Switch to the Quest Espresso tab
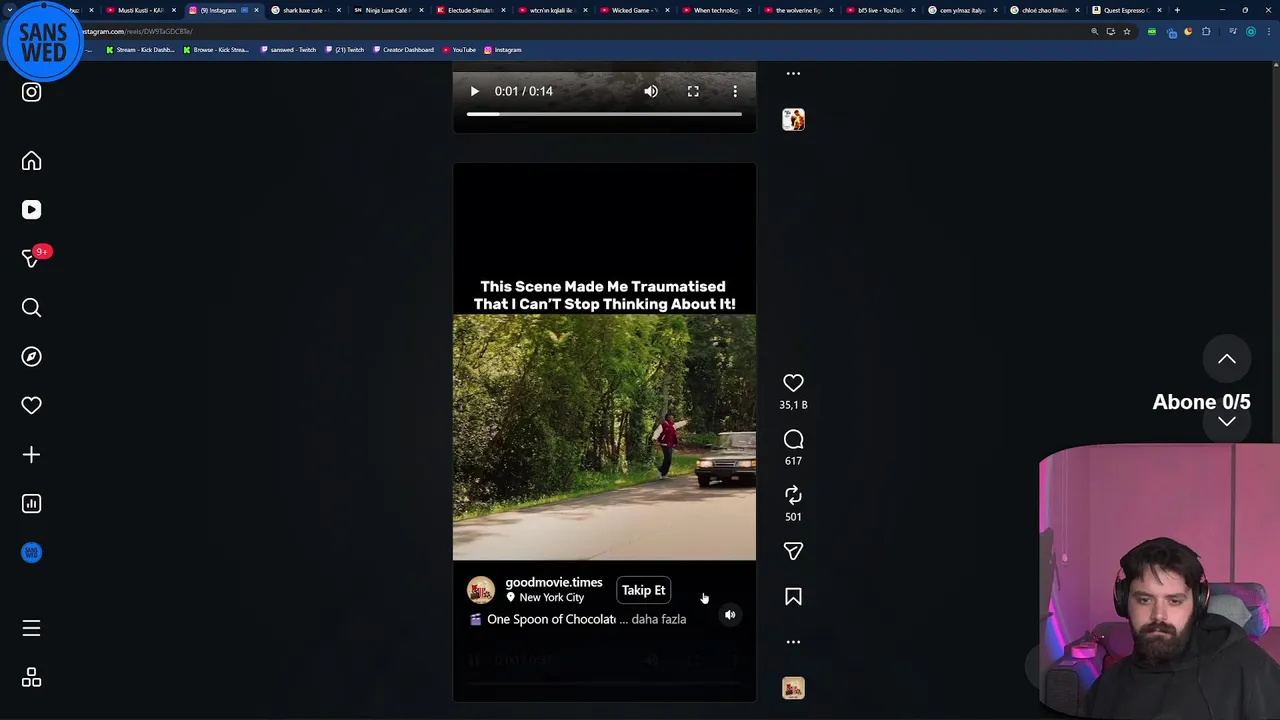This screenshot has height=720, width=1280. click(1125, 10)
